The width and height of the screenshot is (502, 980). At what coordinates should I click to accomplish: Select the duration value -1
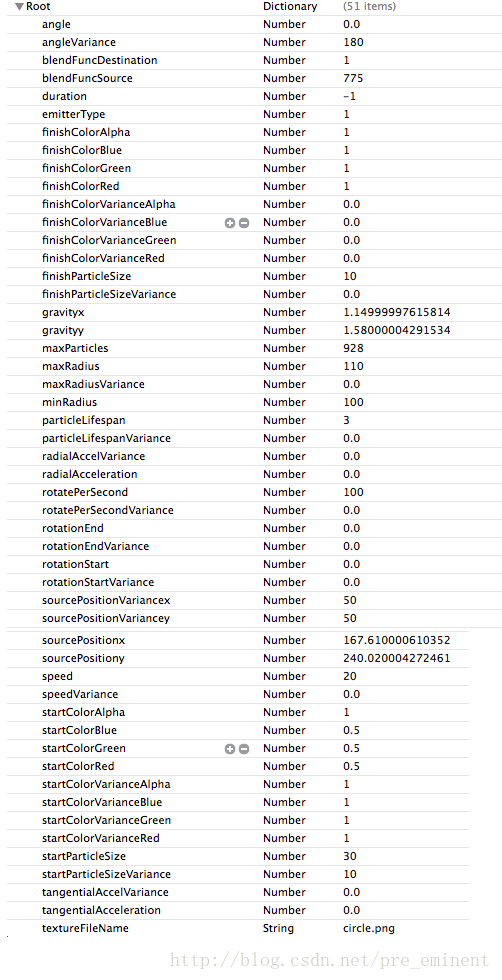[350, 97]
